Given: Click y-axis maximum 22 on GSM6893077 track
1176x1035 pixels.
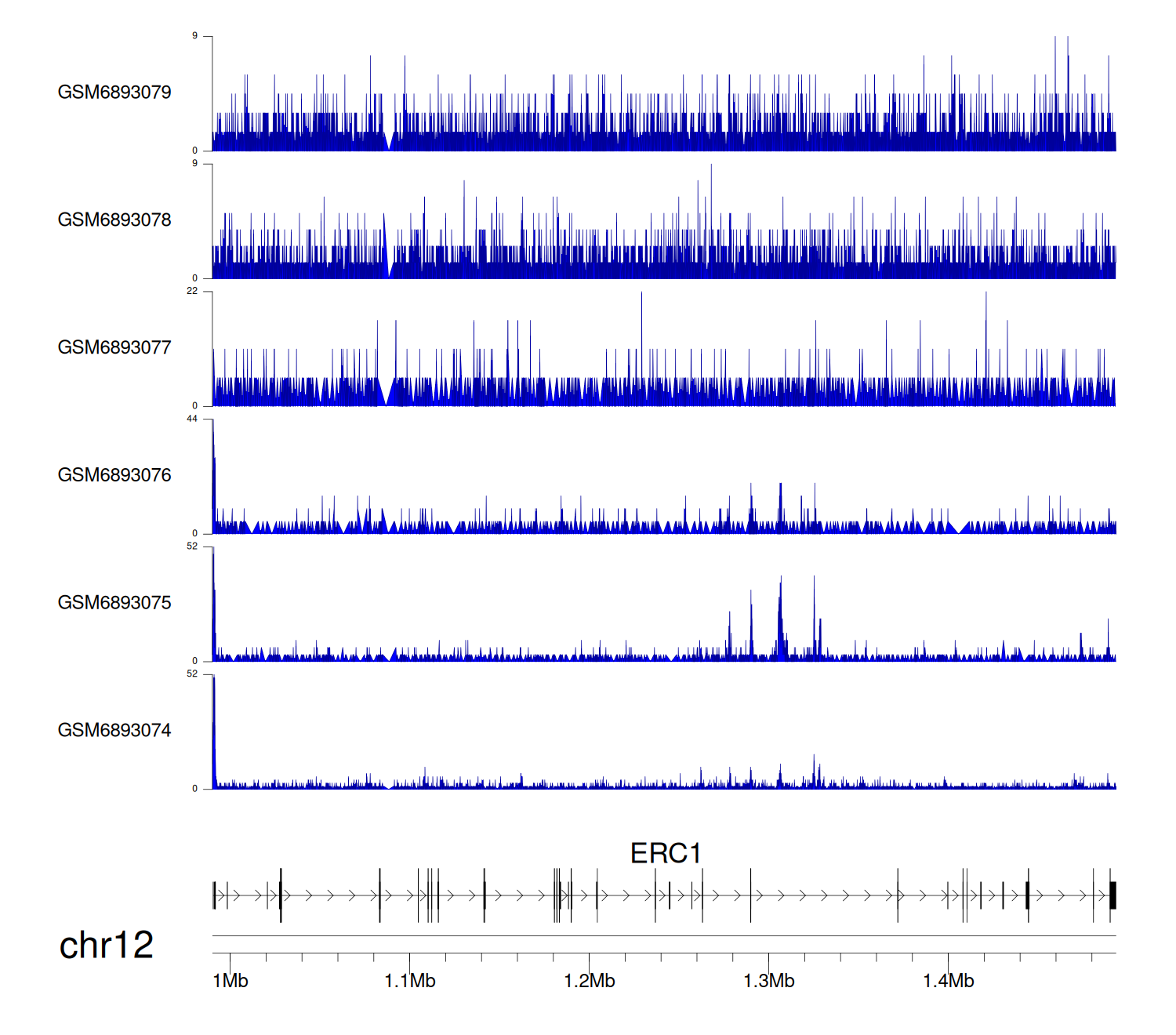Looking at the screenshot, I should pos(192,291).
